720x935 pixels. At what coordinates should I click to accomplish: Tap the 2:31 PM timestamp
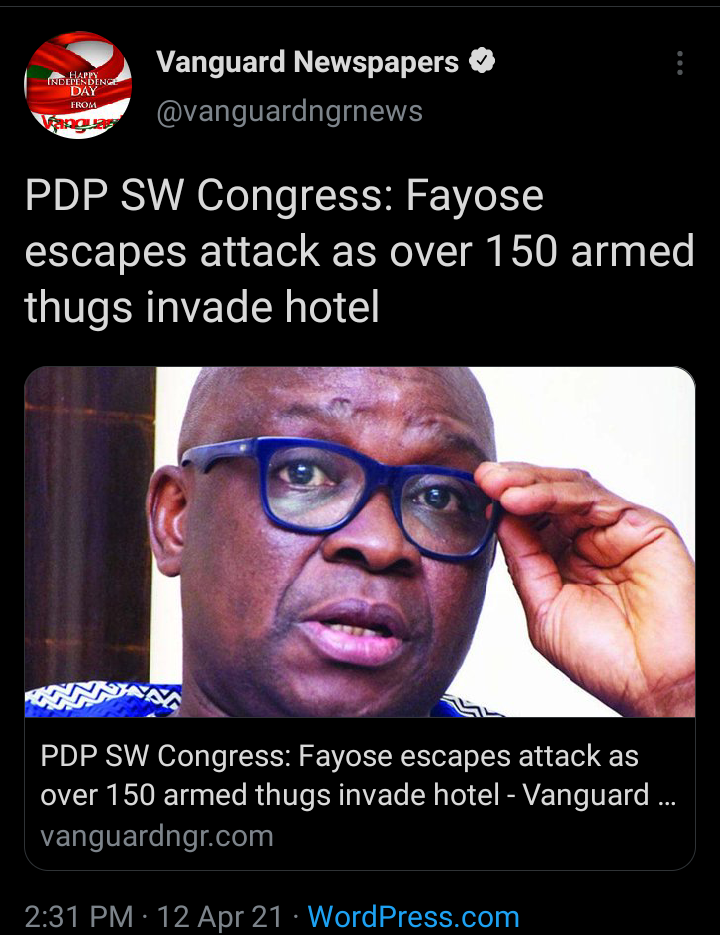click(78, 917)
